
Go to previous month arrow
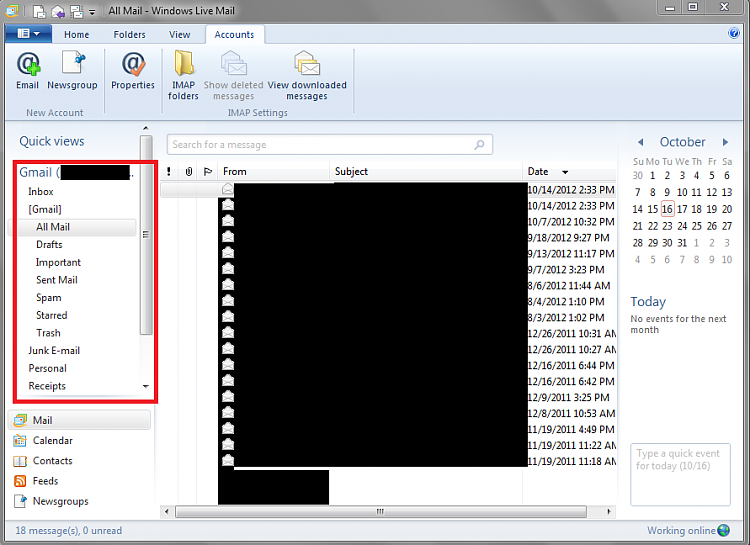point(640,142)
